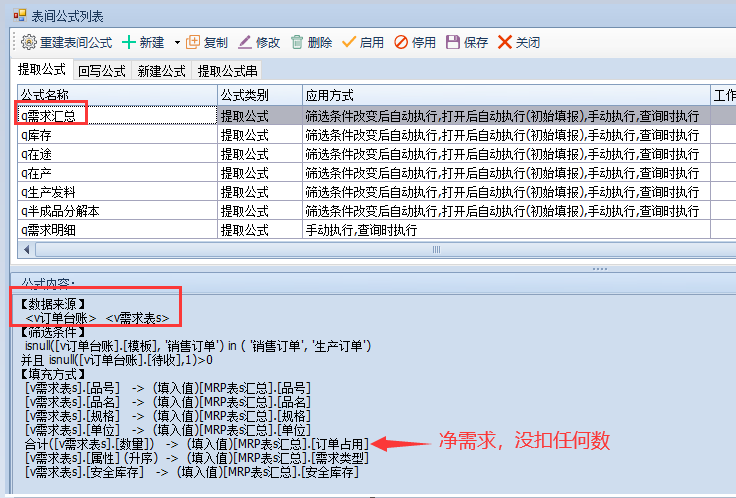Click the 新建 text button
Image resolution: width=736 pixels, height=498 pixels.
coord(152,43)
